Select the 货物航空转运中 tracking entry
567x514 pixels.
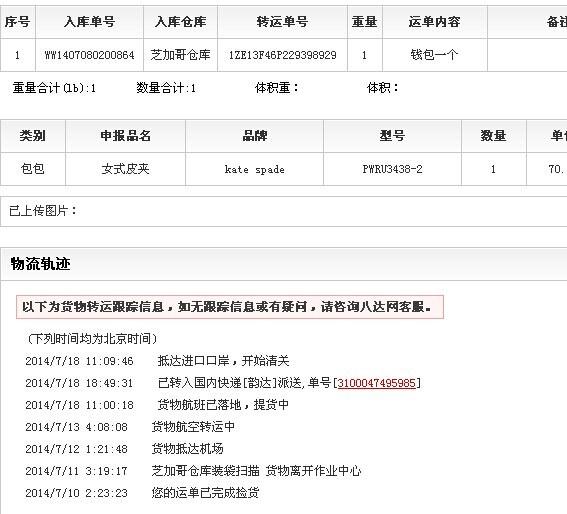coord(130,427)
